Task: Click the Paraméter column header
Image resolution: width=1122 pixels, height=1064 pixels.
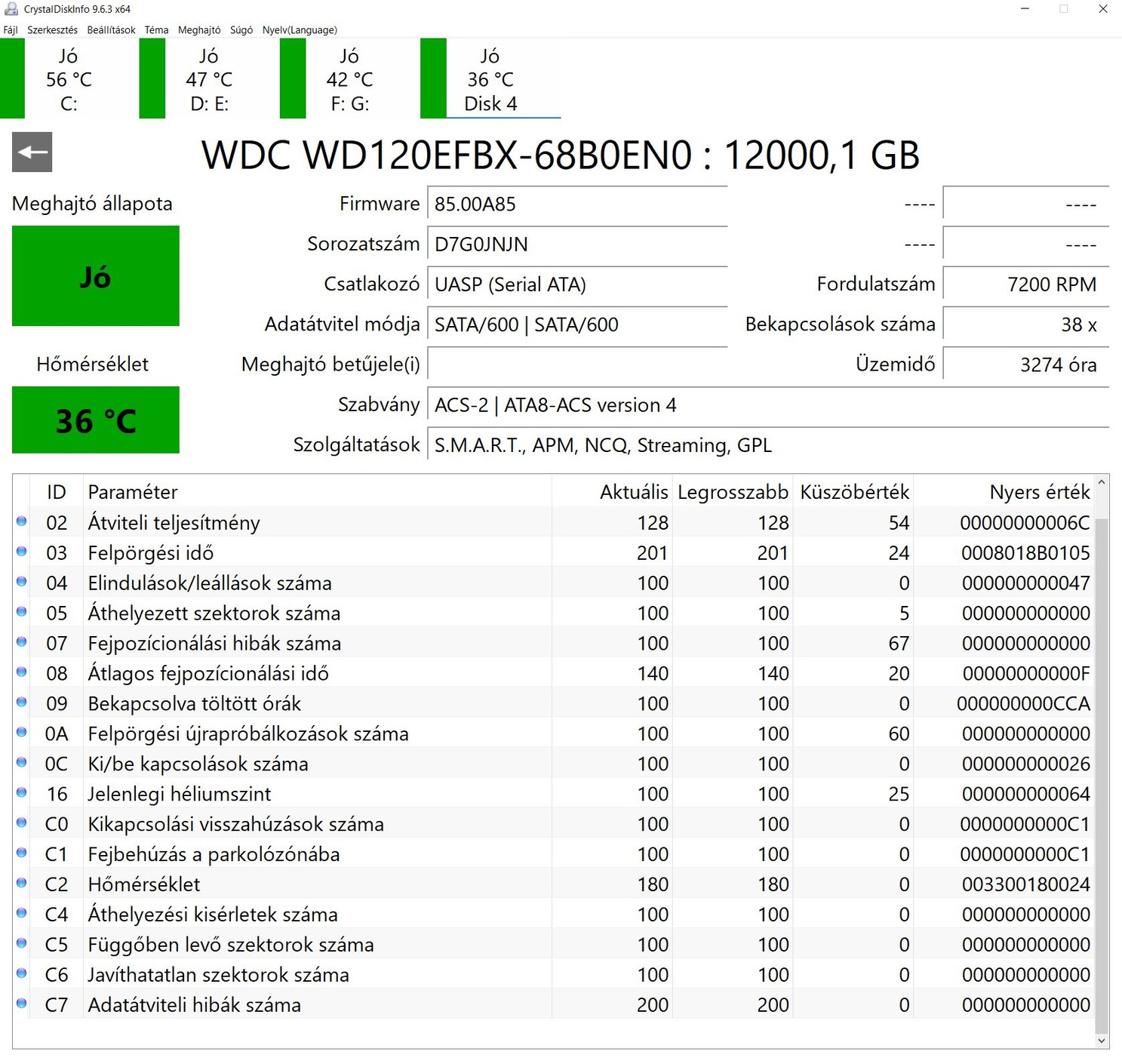Action: [317, 492]
